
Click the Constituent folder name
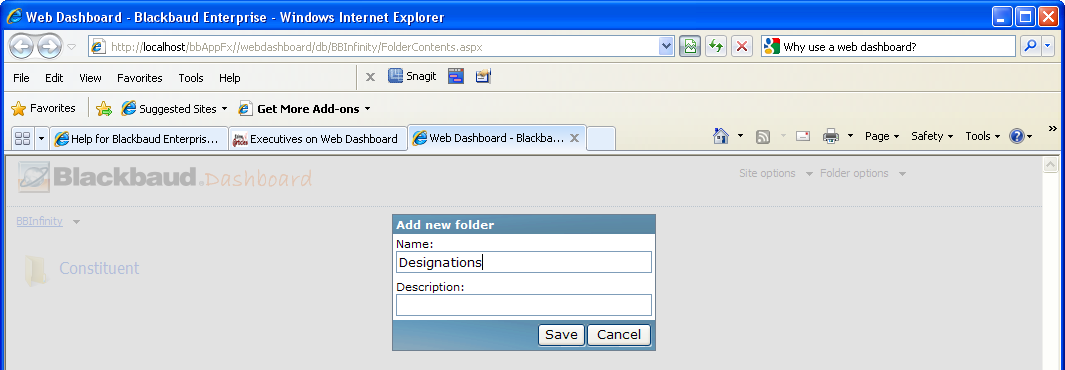pos(99,268)
